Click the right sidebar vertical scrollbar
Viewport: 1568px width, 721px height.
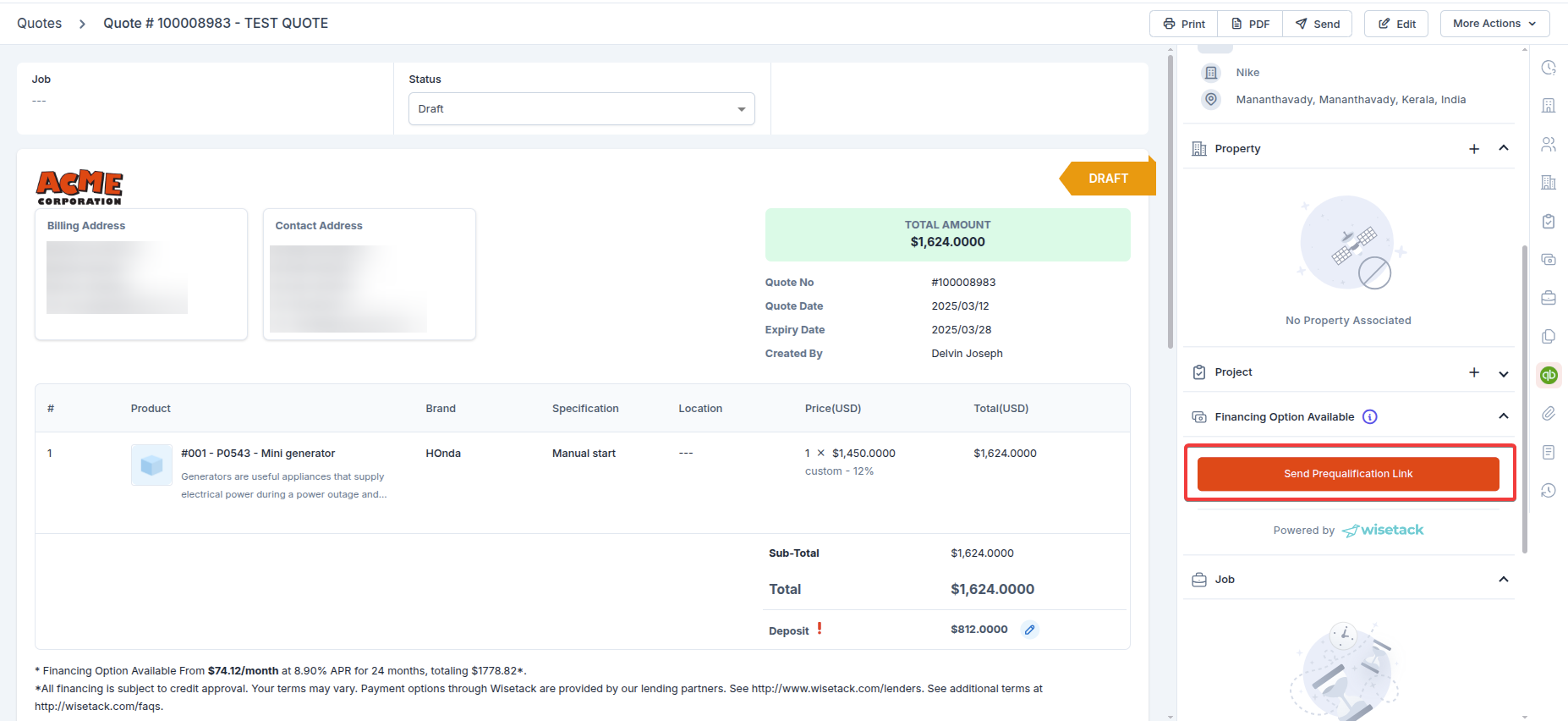[1525, 398]
